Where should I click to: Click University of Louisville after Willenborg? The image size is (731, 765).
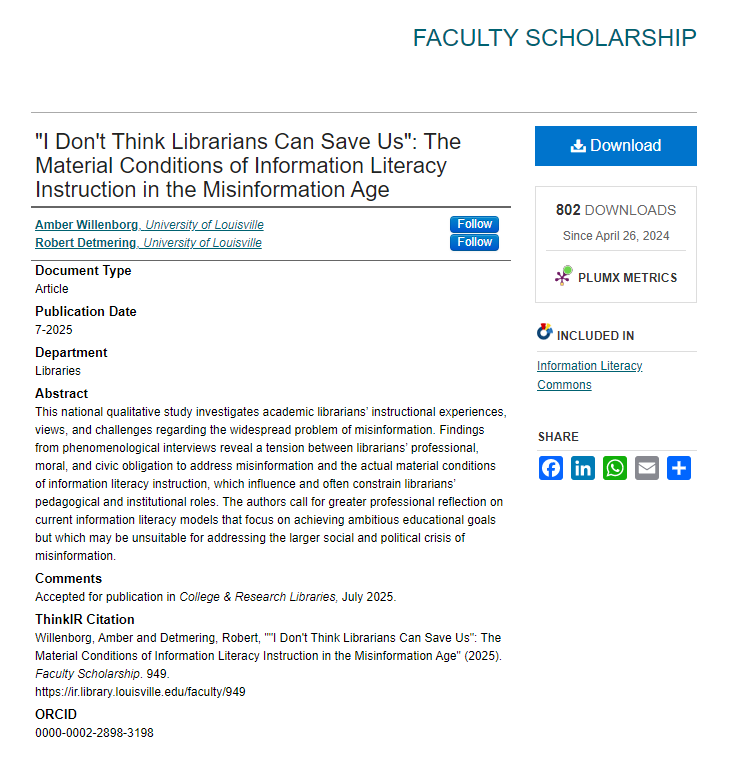(203, 225)
